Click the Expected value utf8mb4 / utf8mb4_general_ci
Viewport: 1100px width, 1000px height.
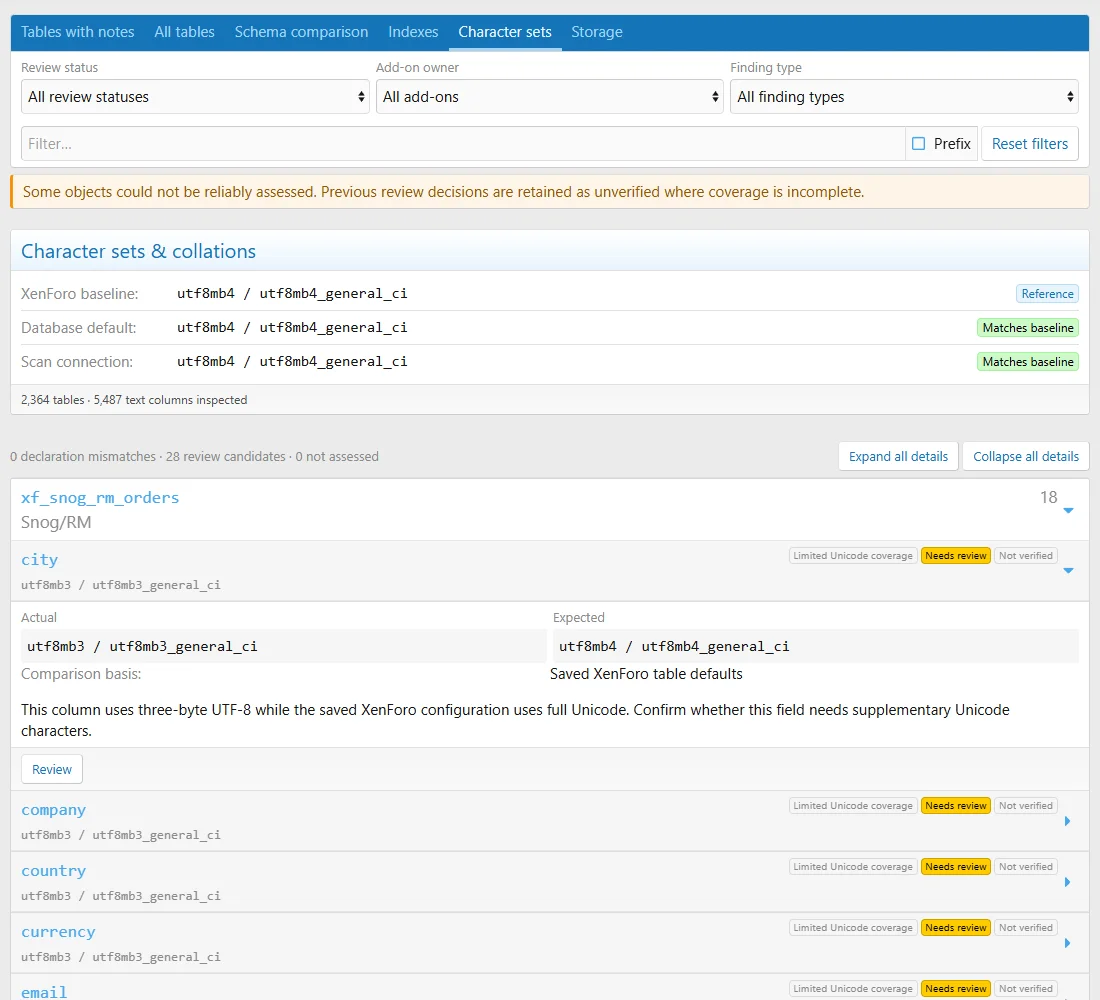pyautogui.click(x=815, y=646)
